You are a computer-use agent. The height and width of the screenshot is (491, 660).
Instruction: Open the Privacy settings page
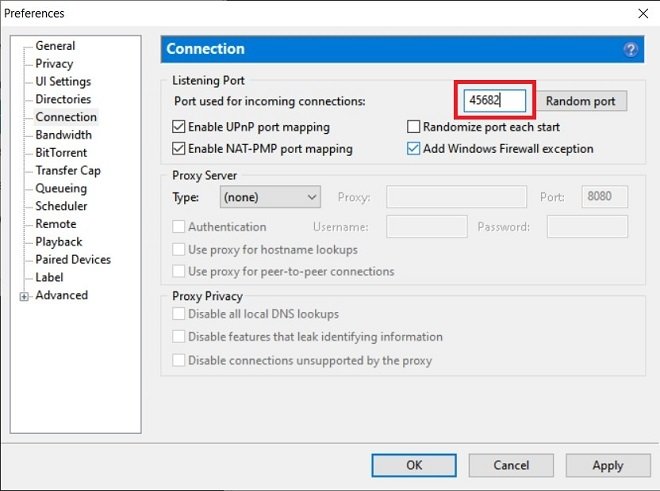tap(54, 64)
